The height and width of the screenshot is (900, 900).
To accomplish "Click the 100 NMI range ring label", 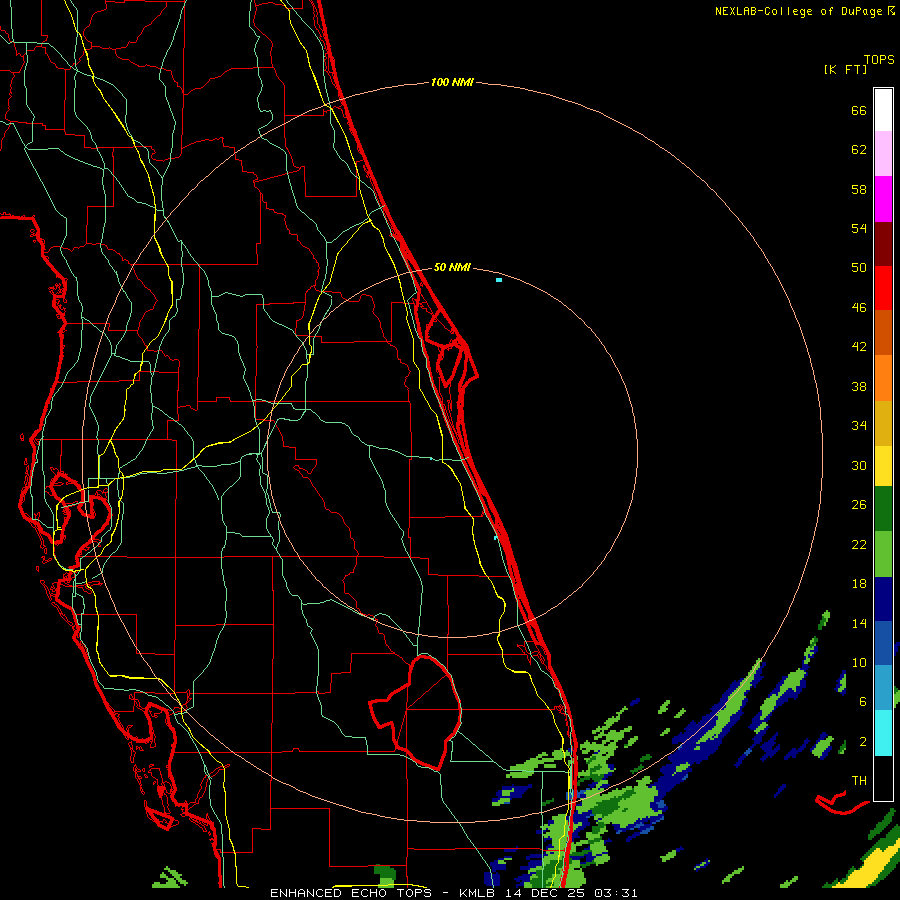I will (452, 82).
